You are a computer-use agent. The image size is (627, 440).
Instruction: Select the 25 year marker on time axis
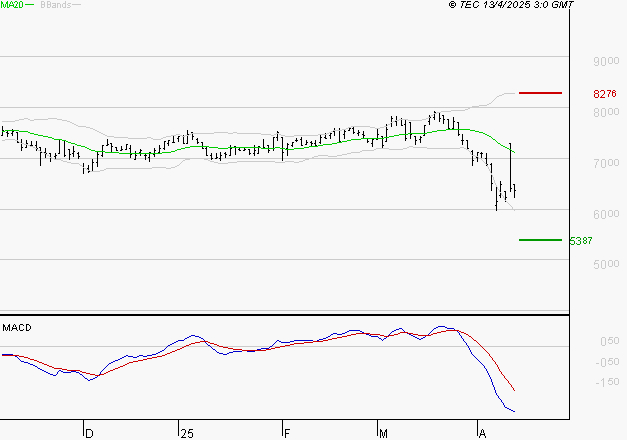[x=186, y=433]
